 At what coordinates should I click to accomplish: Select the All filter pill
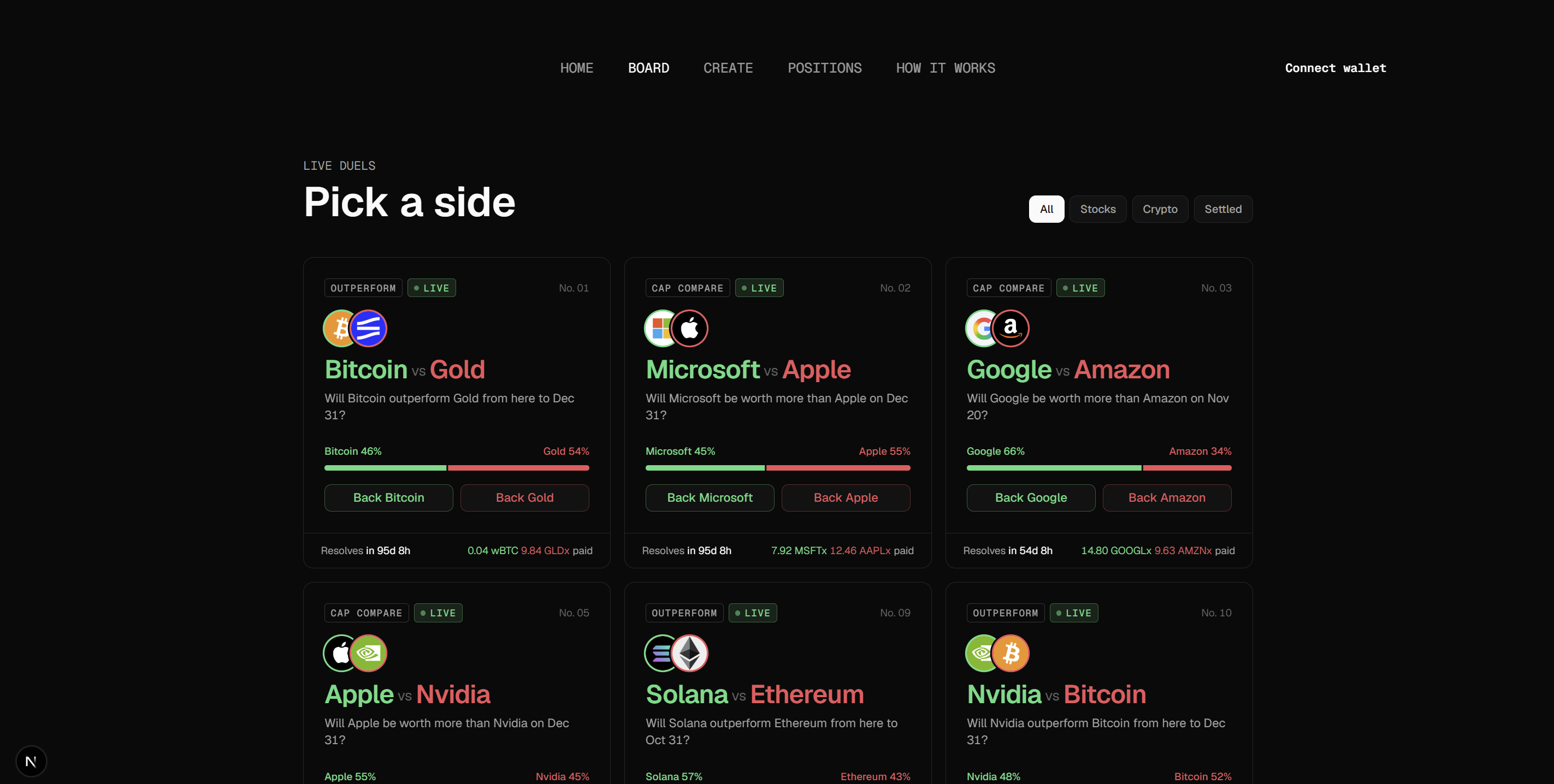coord(1046,209)
